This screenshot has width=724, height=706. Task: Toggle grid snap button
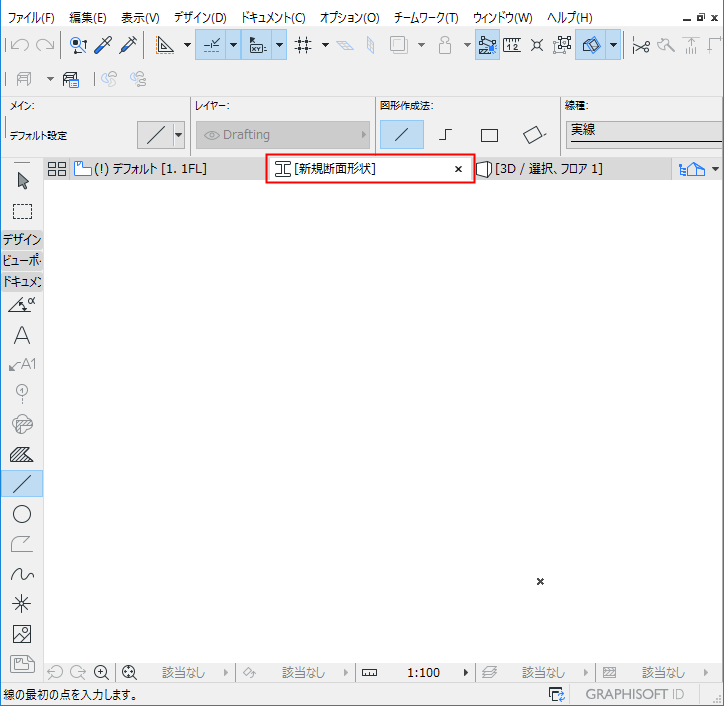(303, 45)
